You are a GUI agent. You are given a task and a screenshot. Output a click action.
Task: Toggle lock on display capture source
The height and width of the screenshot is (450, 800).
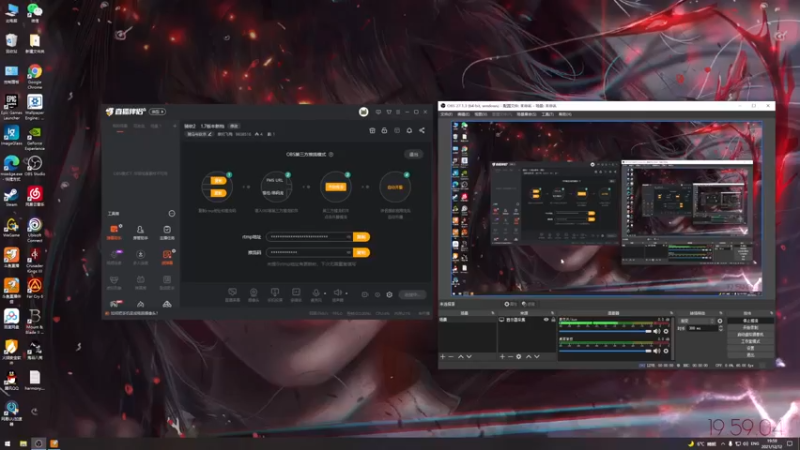click(553, 320)
